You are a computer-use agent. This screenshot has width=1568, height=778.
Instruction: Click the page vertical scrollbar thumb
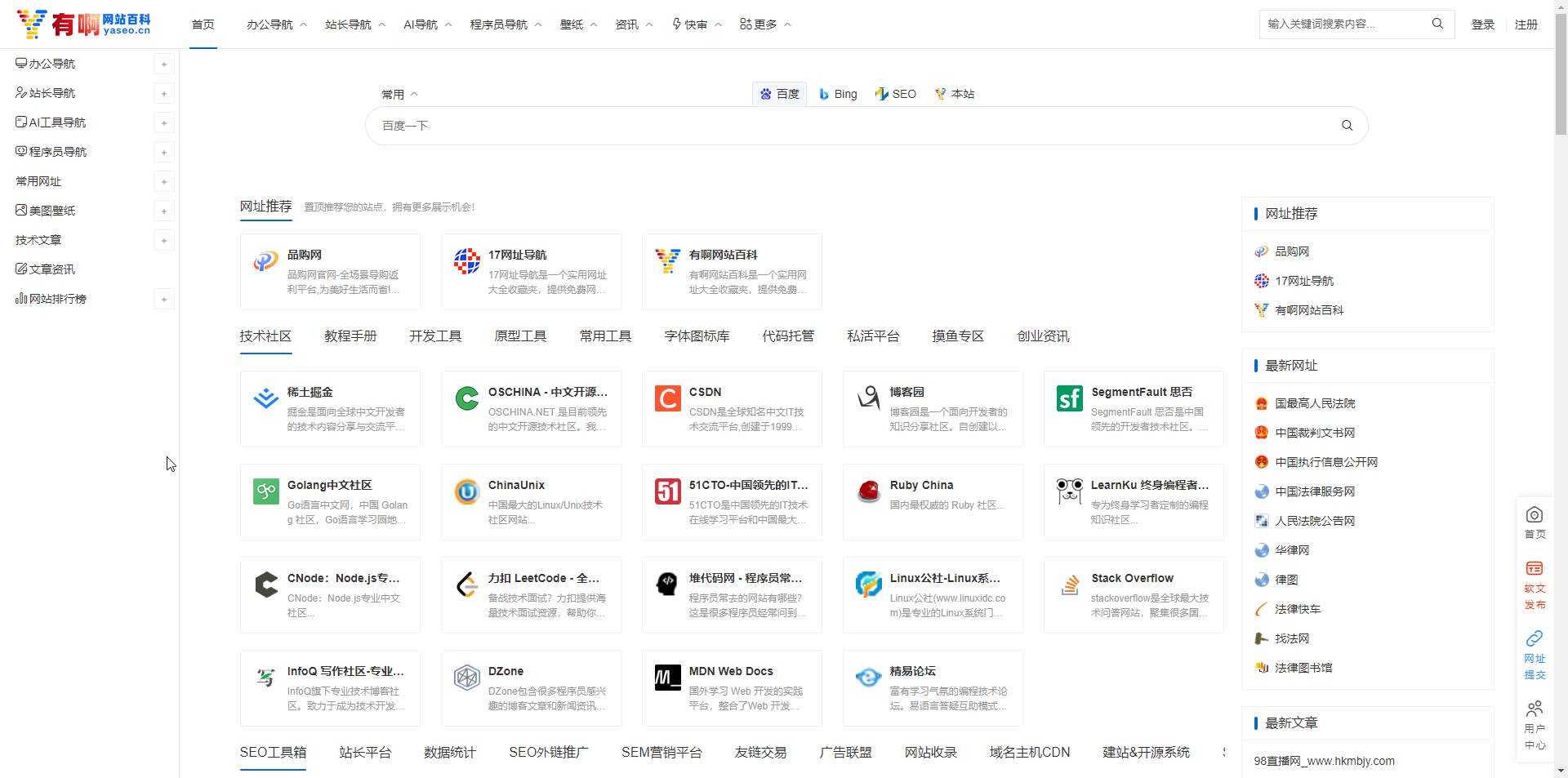(1561, 73)
